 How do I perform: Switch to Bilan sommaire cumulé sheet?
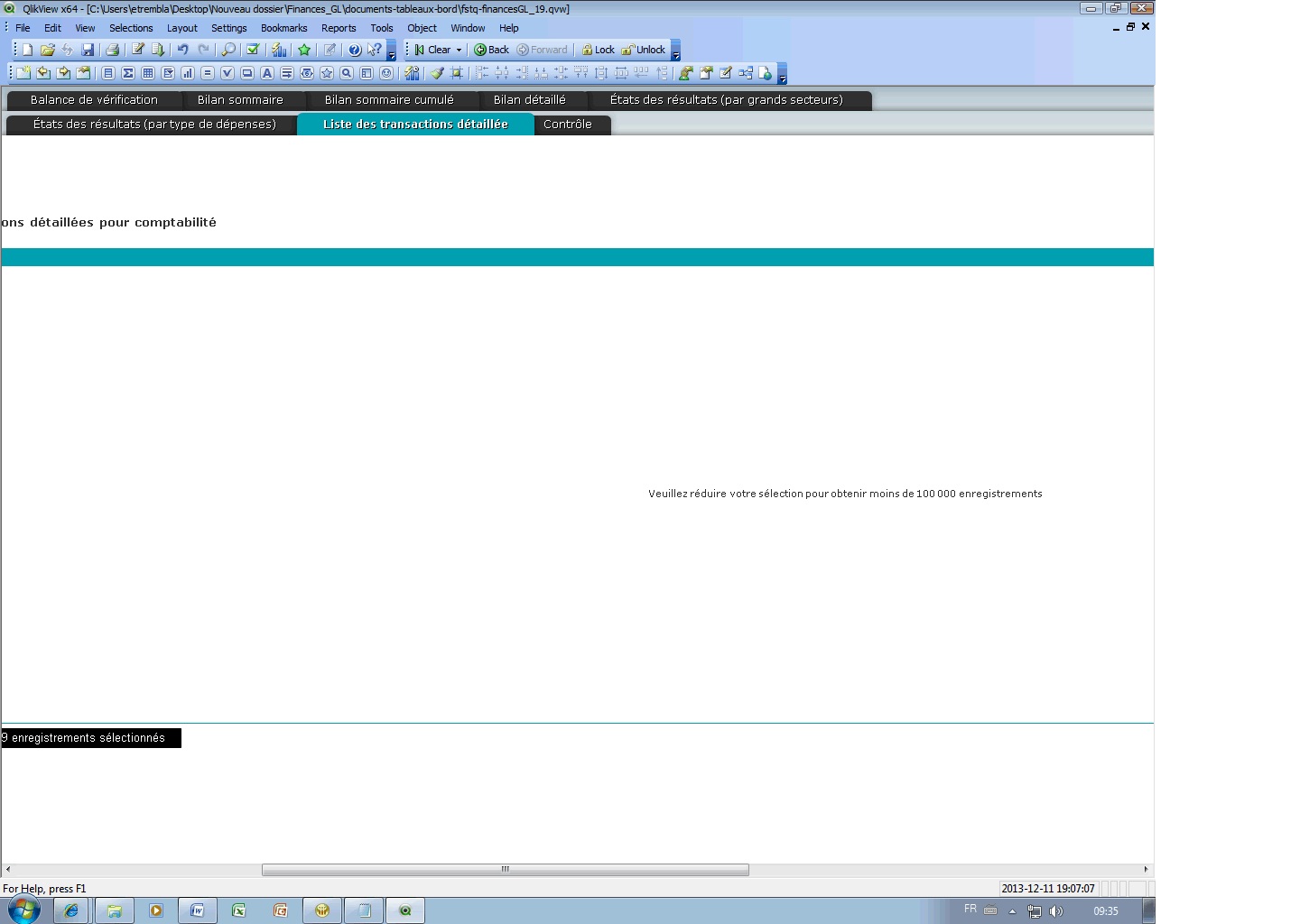(x=389, y=100)
